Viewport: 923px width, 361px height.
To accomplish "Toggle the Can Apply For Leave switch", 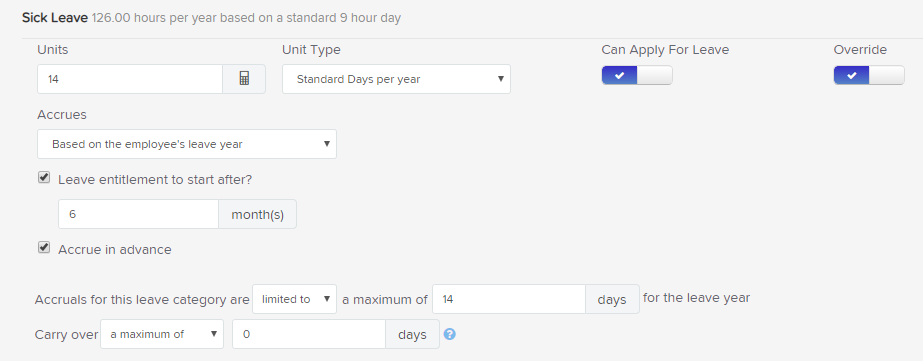I will [636, 75].
